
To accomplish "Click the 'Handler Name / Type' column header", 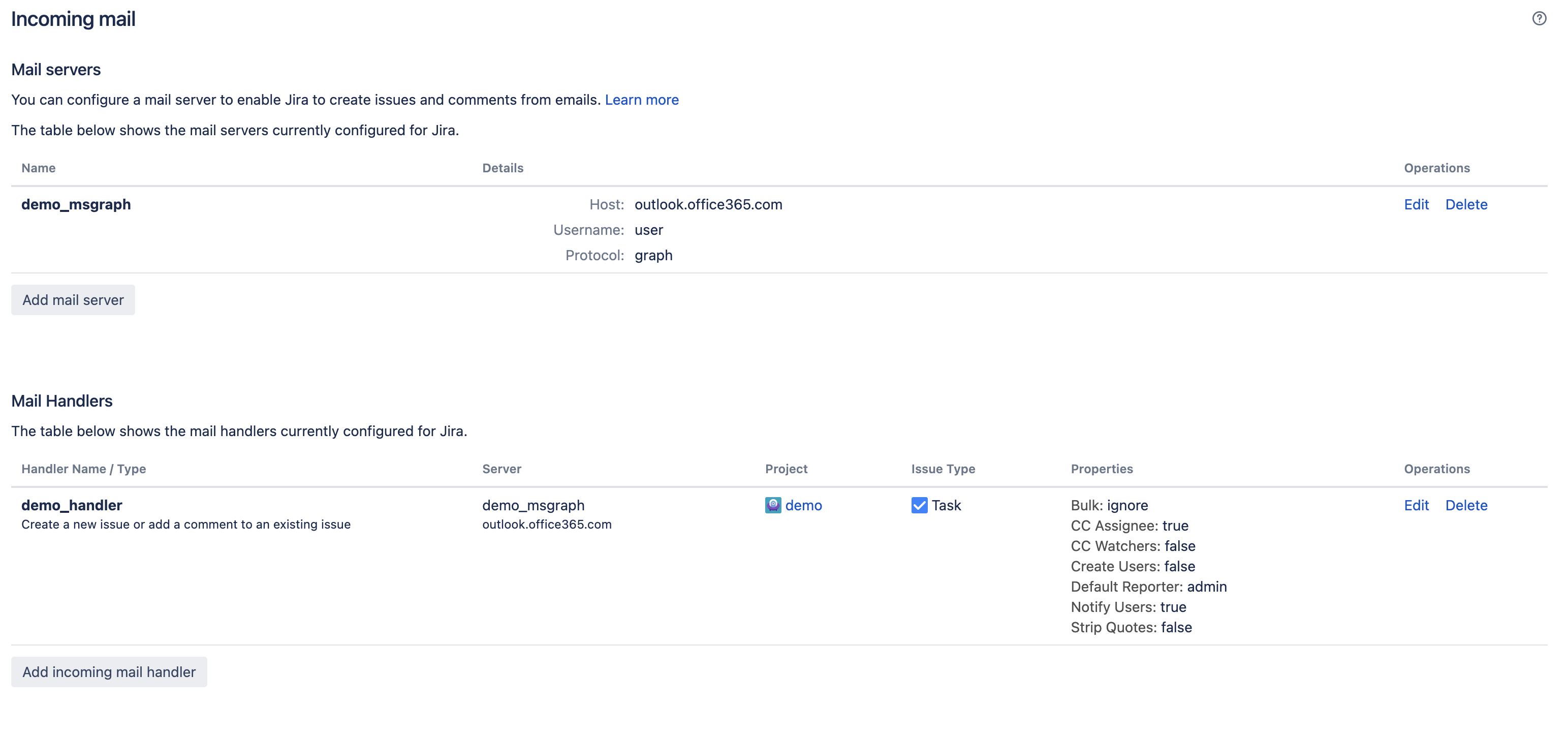I will (x=83, y=469).
